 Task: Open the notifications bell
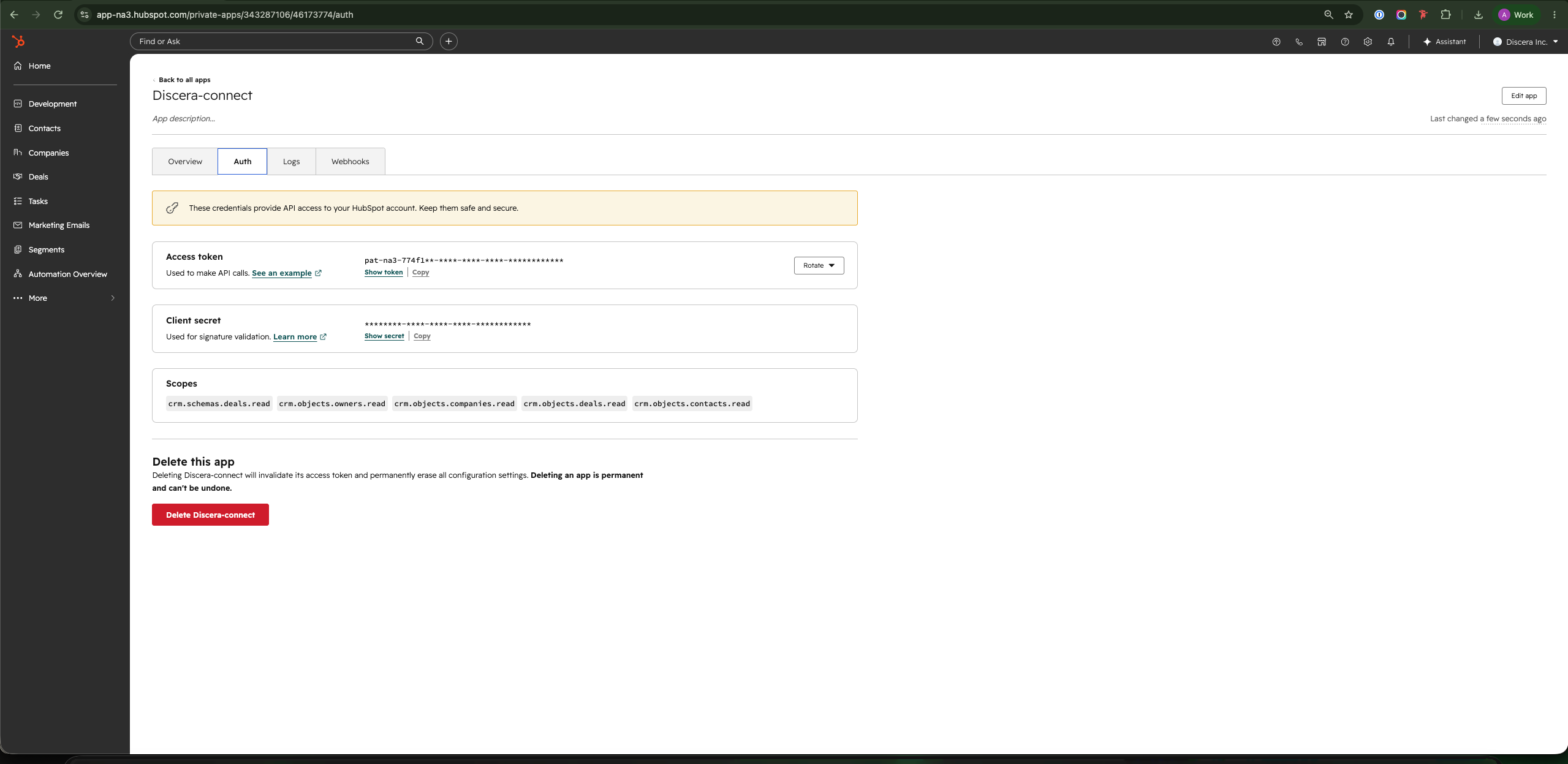pos(1391,42)
